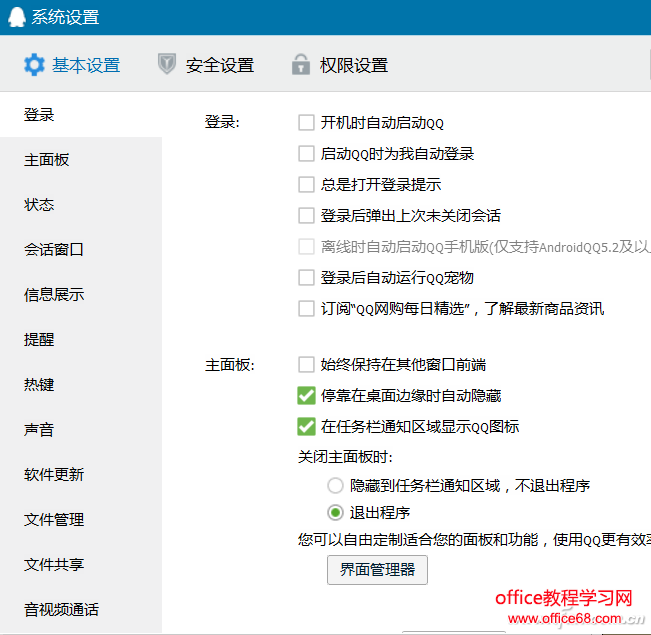Switch to the 安全设置 tab
Viewport: 651px width, 635px height.
[x=206, y=65]
